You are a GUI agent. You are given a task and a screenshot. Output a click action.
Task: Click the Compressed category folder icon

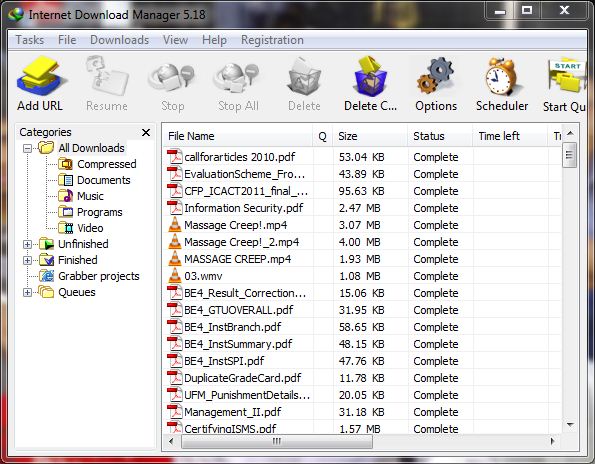pyautogui.click(x=66, y=164)
